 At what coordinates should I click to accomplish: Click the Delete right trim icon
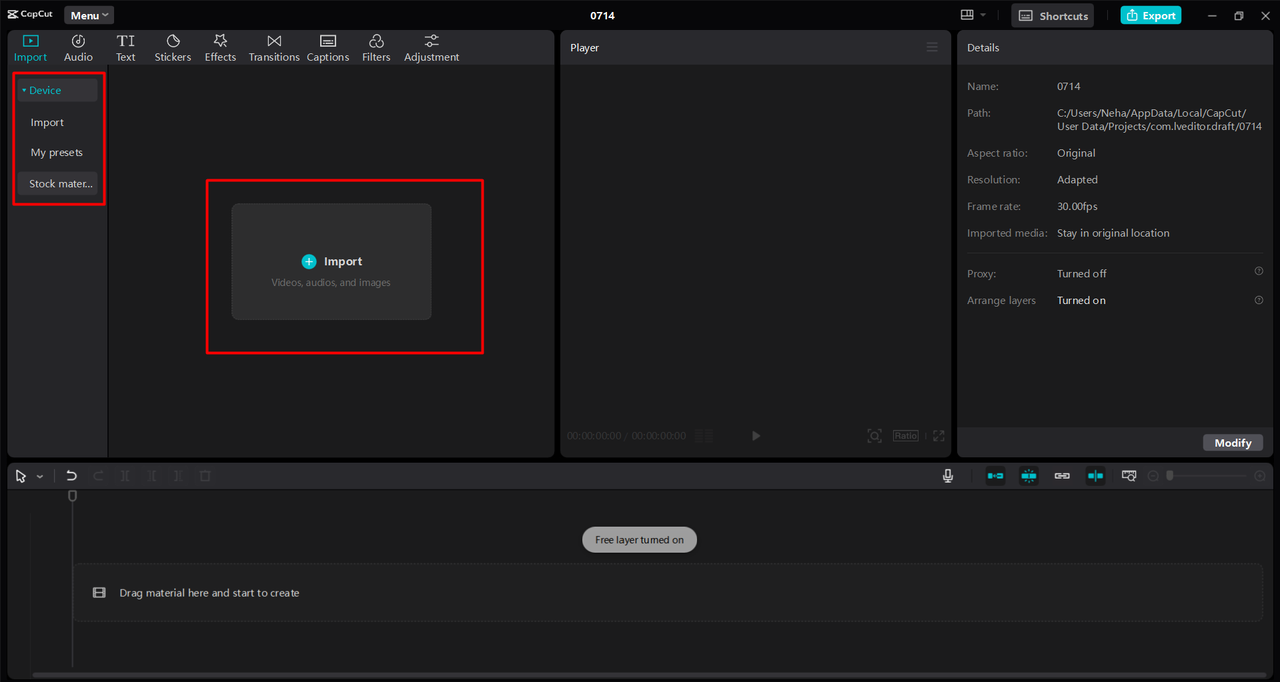178,477
